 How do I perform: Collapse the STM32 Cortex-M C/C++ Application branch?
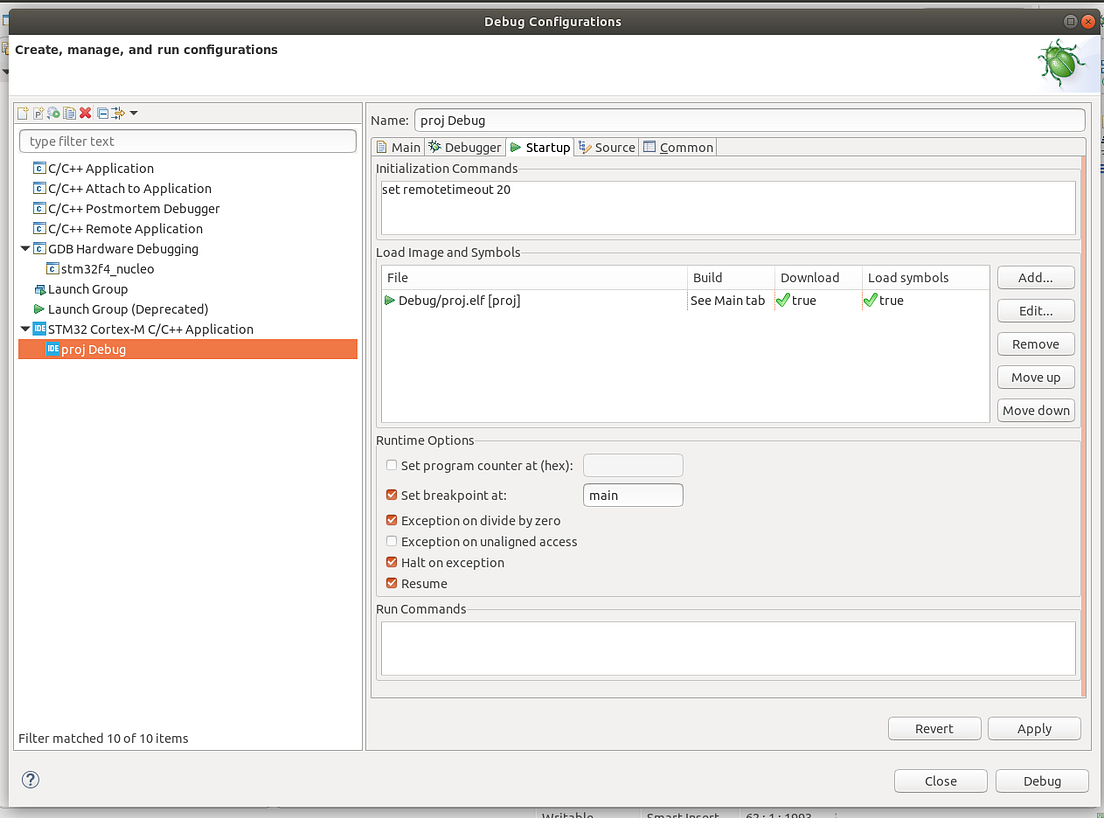click(x=25, y=328)
